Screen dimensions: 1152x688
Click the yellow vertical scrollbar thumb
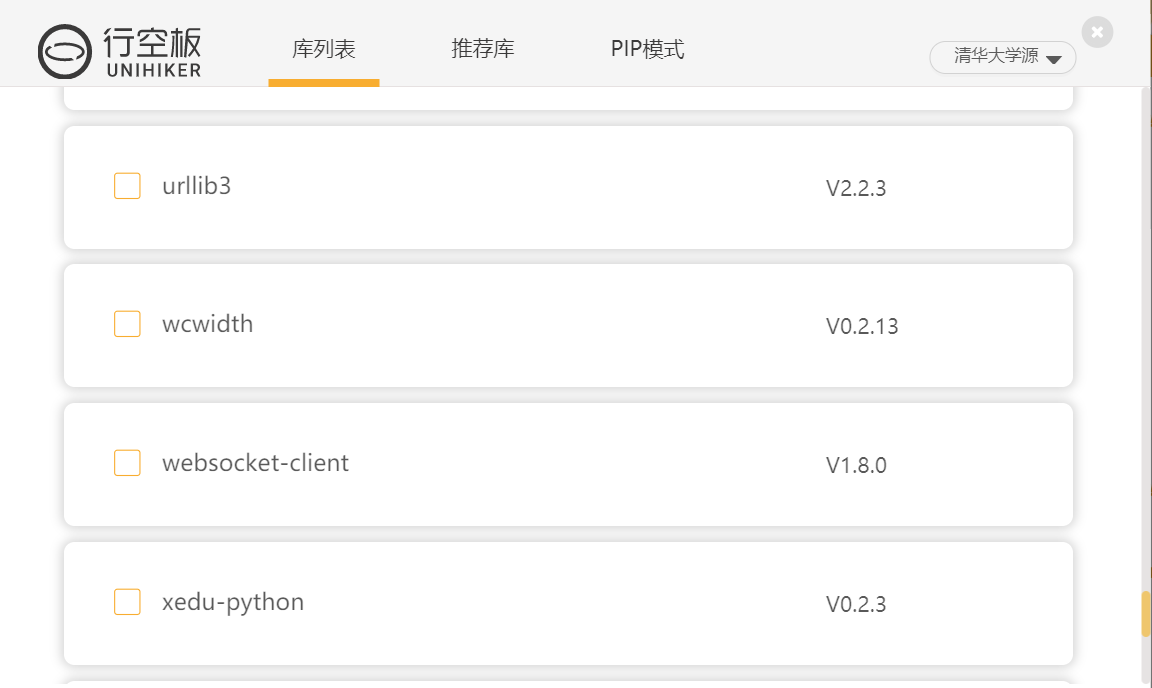point(1145,614)
